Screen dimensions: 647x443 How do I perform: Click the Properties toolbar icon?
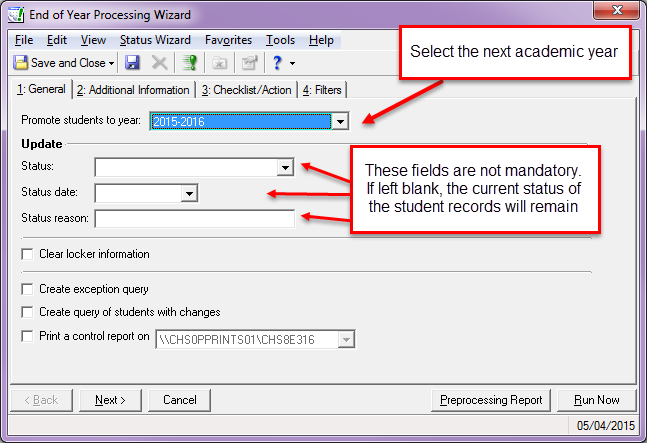click(x=250, y=63)
